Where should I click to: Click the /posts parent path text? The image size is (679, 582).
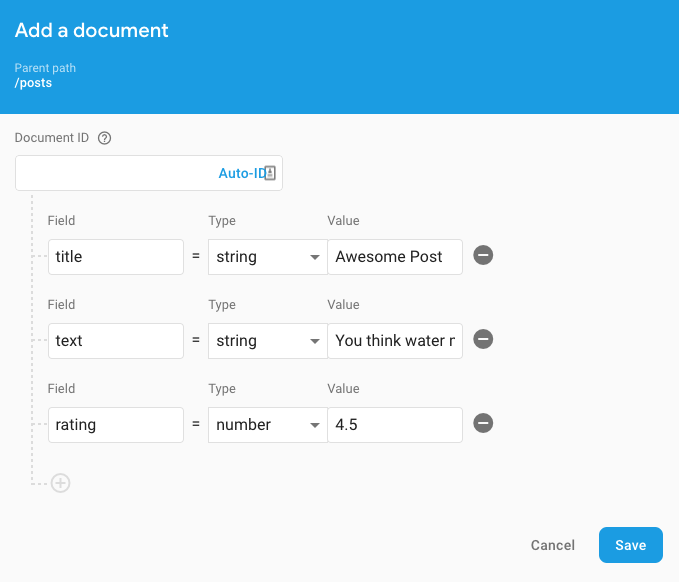[x=34, y=83]
